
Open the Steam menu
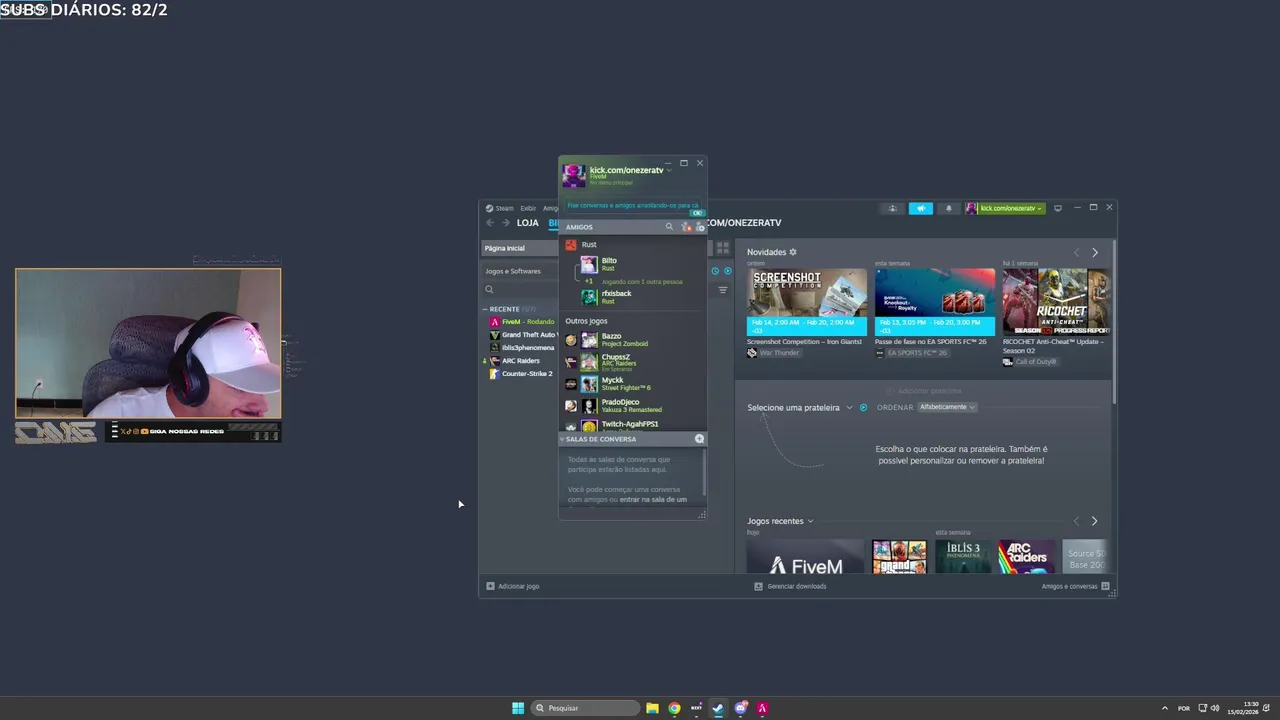pyautogui.click(x=505, y=208)
